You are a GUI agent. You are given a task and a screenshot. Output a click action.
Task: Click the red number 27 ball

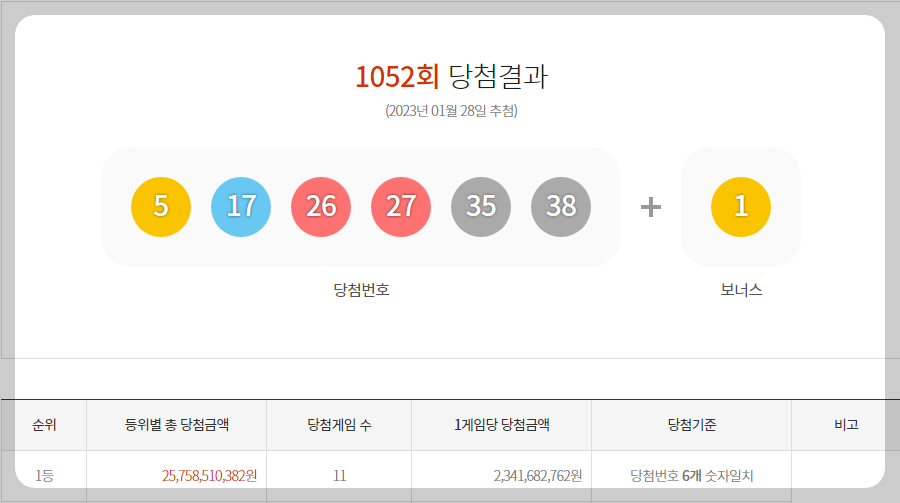click(x=401, y=207)
